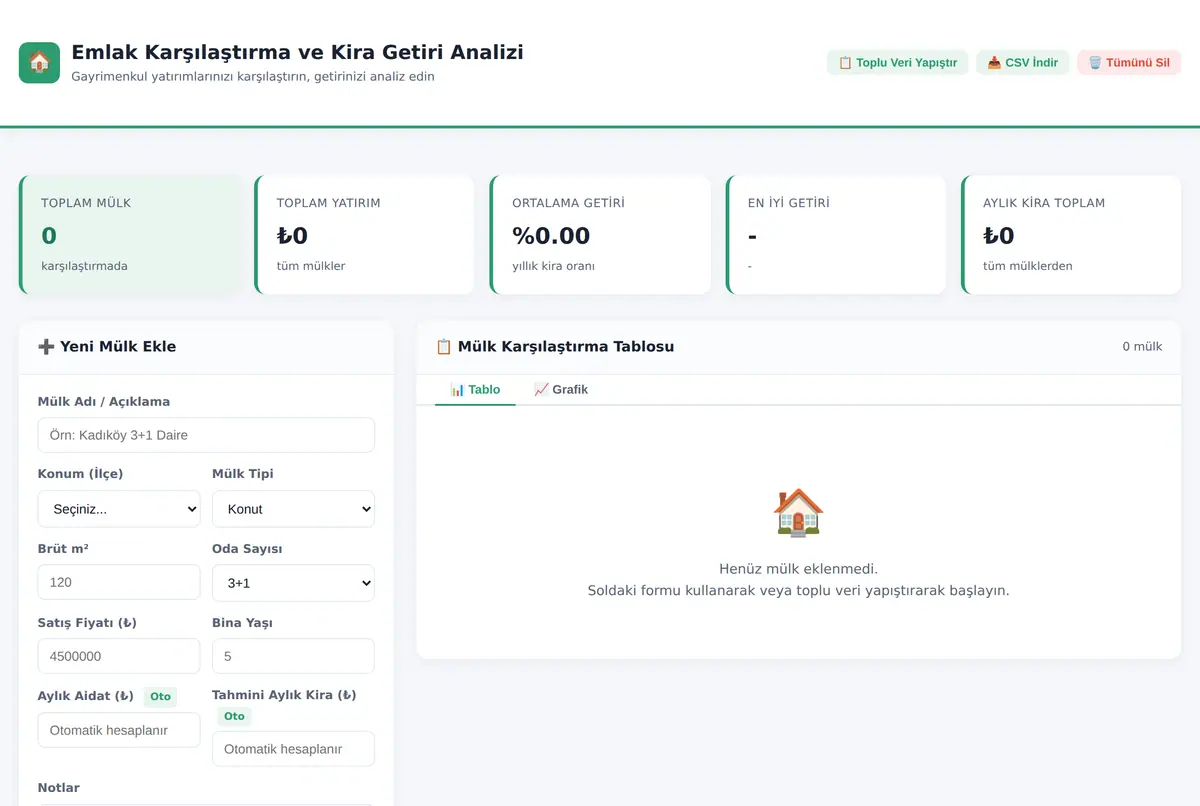Download data with CSV İndir
This screenshot has height=806, width=1200.
[x=1023, y=62]
